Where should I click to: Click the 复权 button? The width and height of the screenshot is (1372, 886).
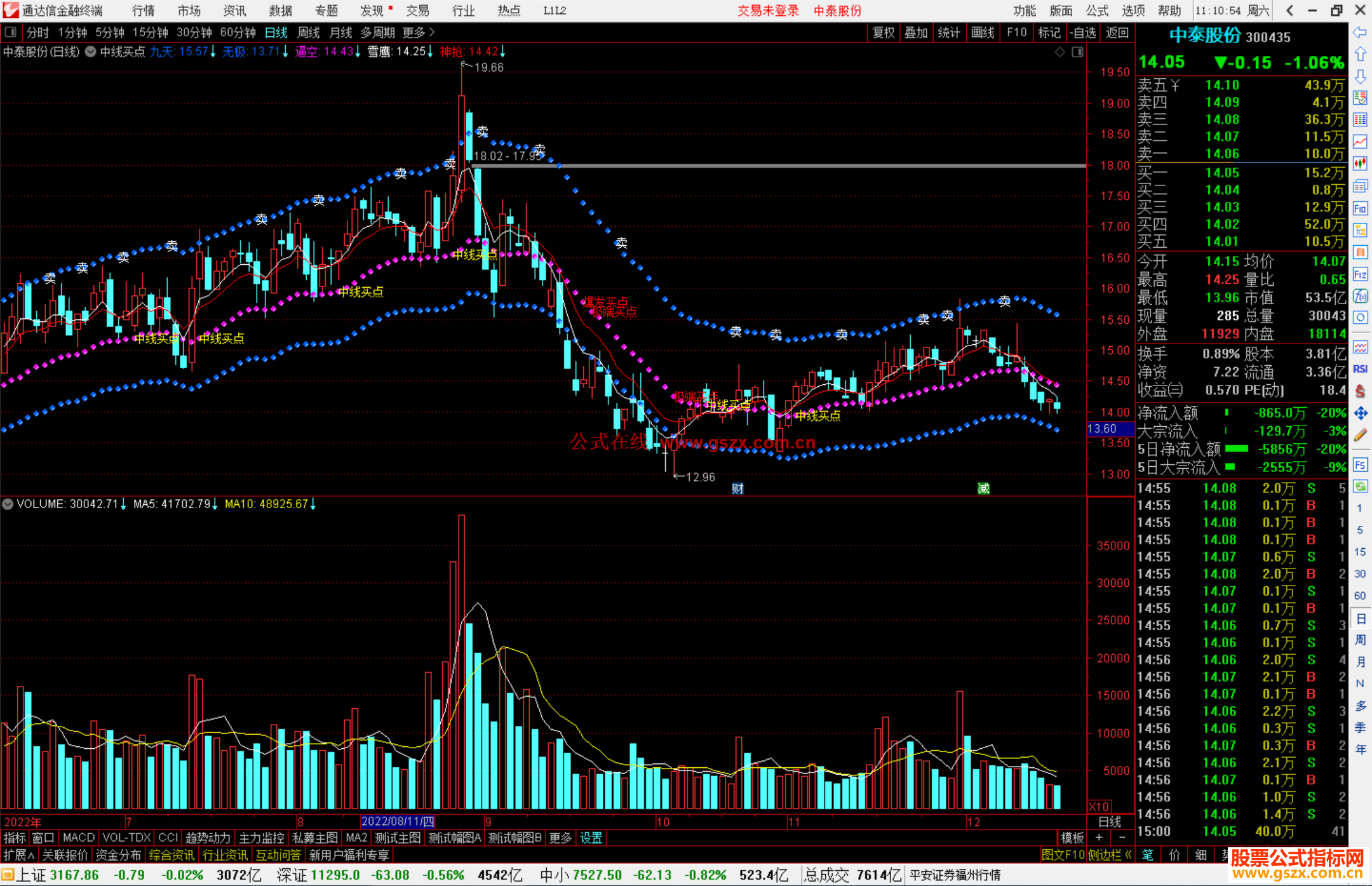click(884, 32)
